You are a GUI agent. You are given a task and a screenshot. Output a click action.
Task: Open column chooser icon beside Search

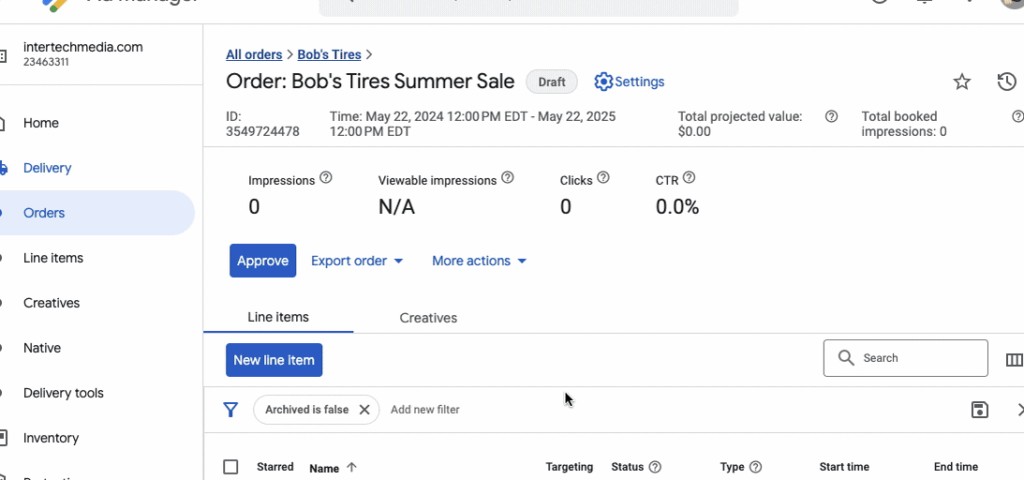[x=1014, y=360]
